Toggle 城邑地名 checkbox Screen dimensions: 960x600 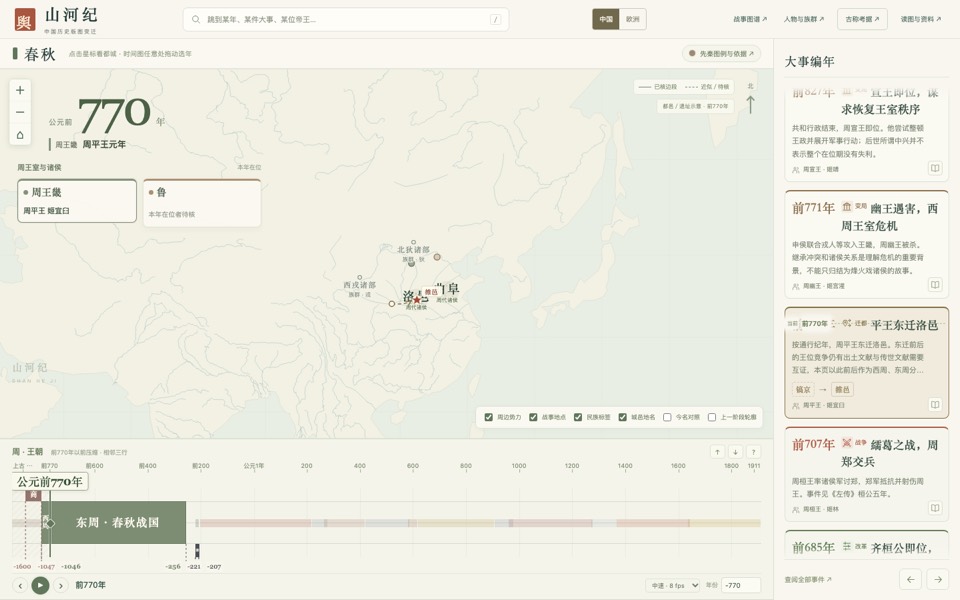point(623,417)
